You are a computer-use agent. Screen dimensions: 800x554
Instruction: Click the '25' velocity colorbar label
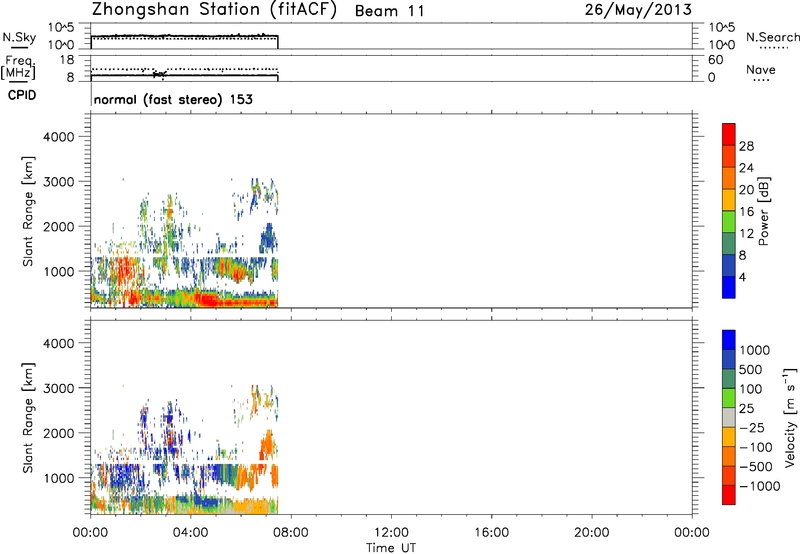[746, 408]
